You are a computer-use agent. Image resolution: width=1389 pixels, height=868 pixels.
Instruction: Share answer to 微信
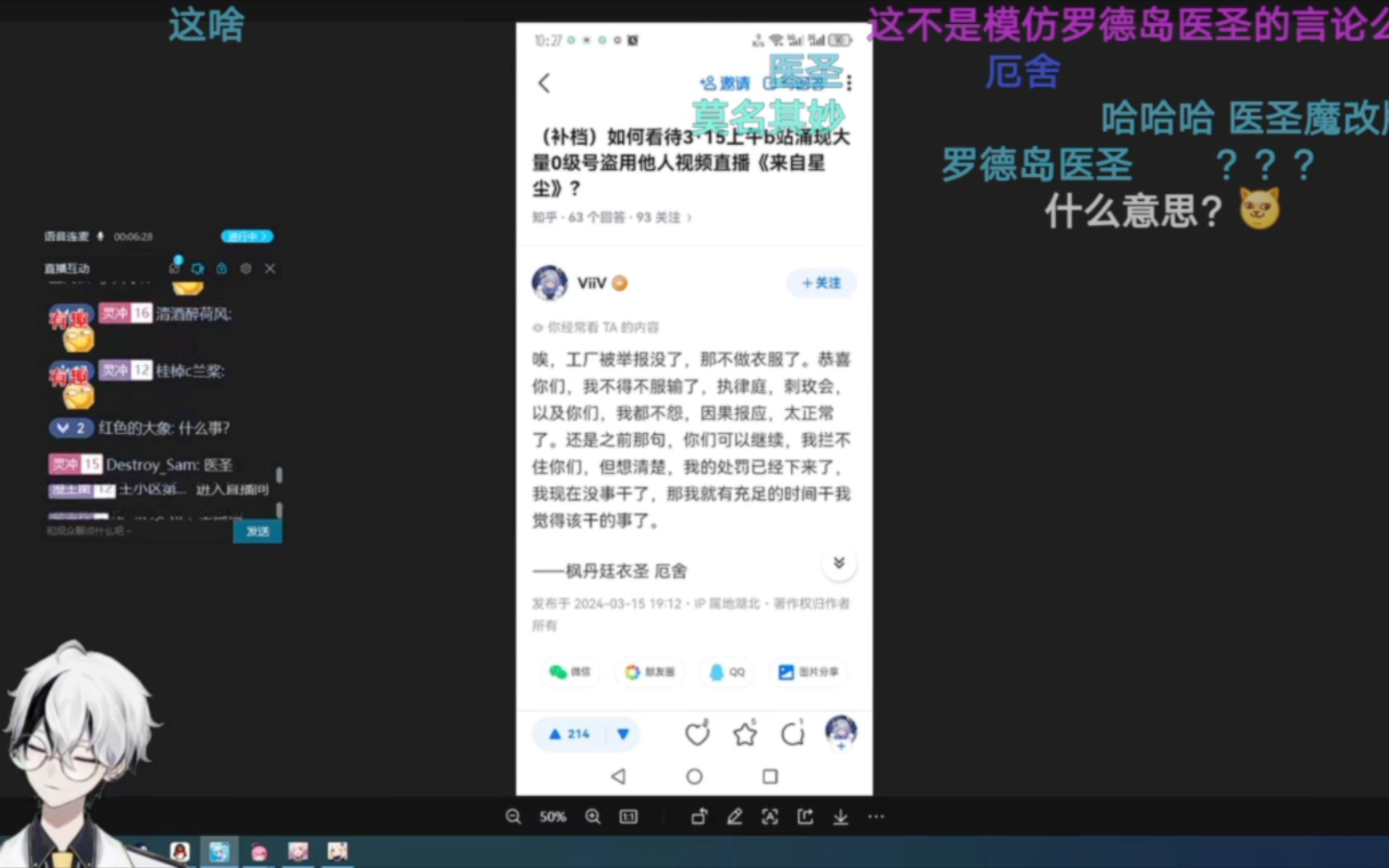click(x=570, y=672)
